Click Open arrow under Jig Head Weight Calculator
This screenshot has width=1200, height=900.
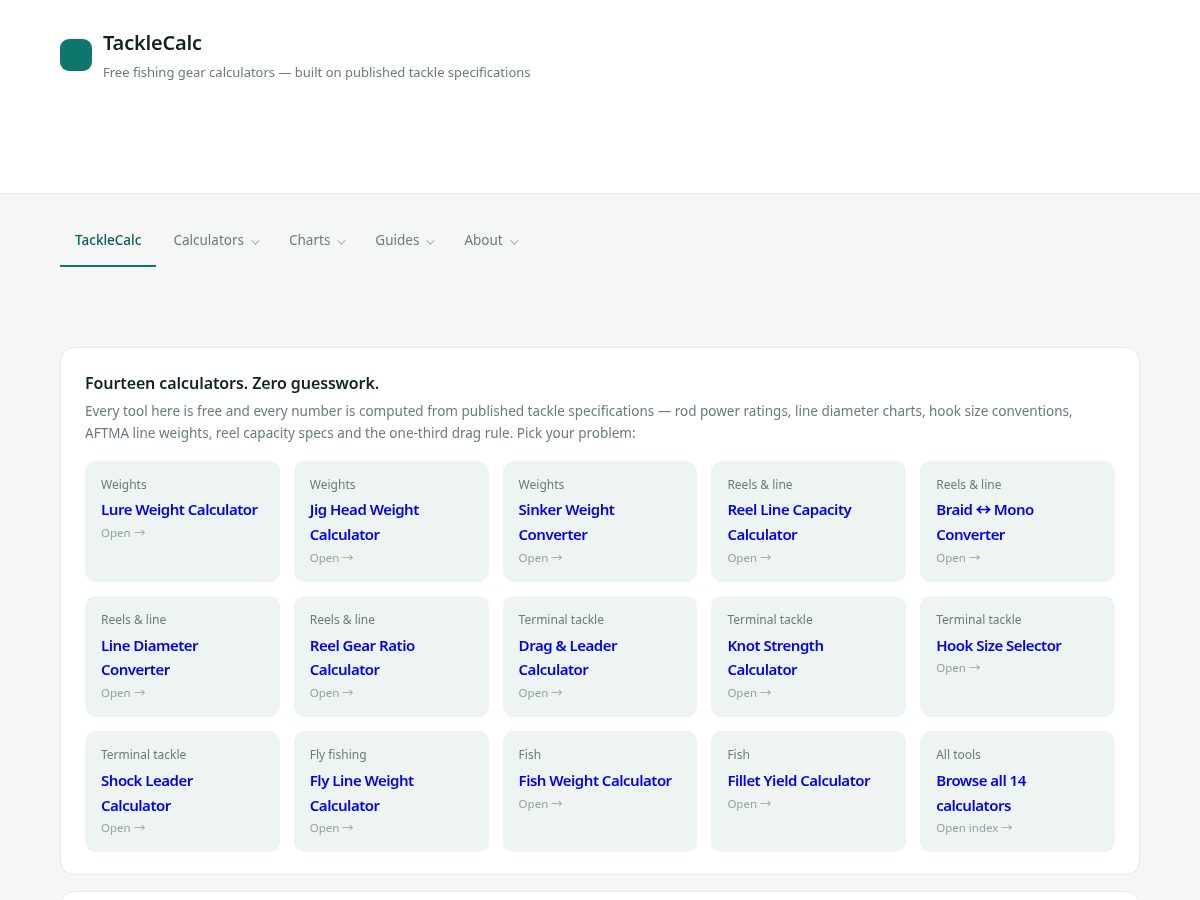click(x=332, y=558)
